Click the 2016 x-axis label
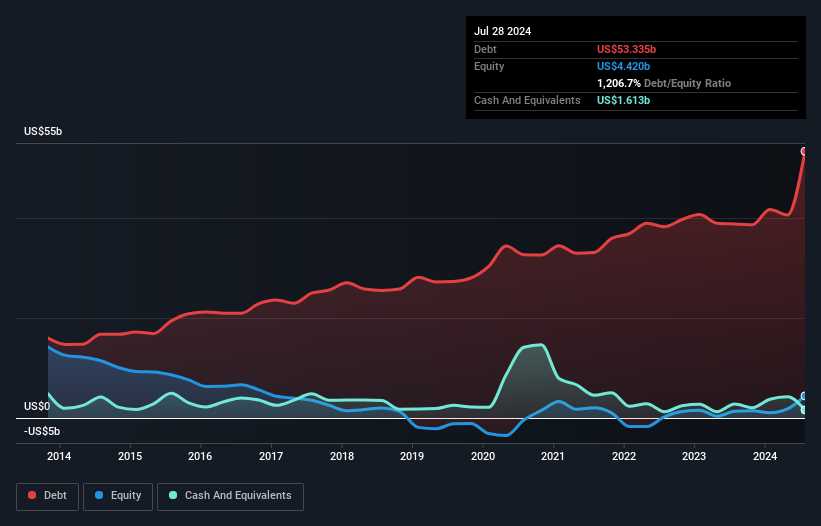821x526 pixels. [x=200, y=456]
